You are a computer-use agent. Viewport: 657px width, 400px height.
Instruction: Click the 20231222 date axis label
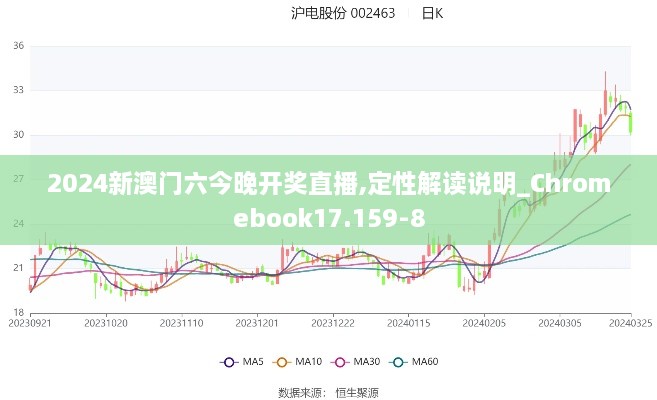(x=331, y=323)
